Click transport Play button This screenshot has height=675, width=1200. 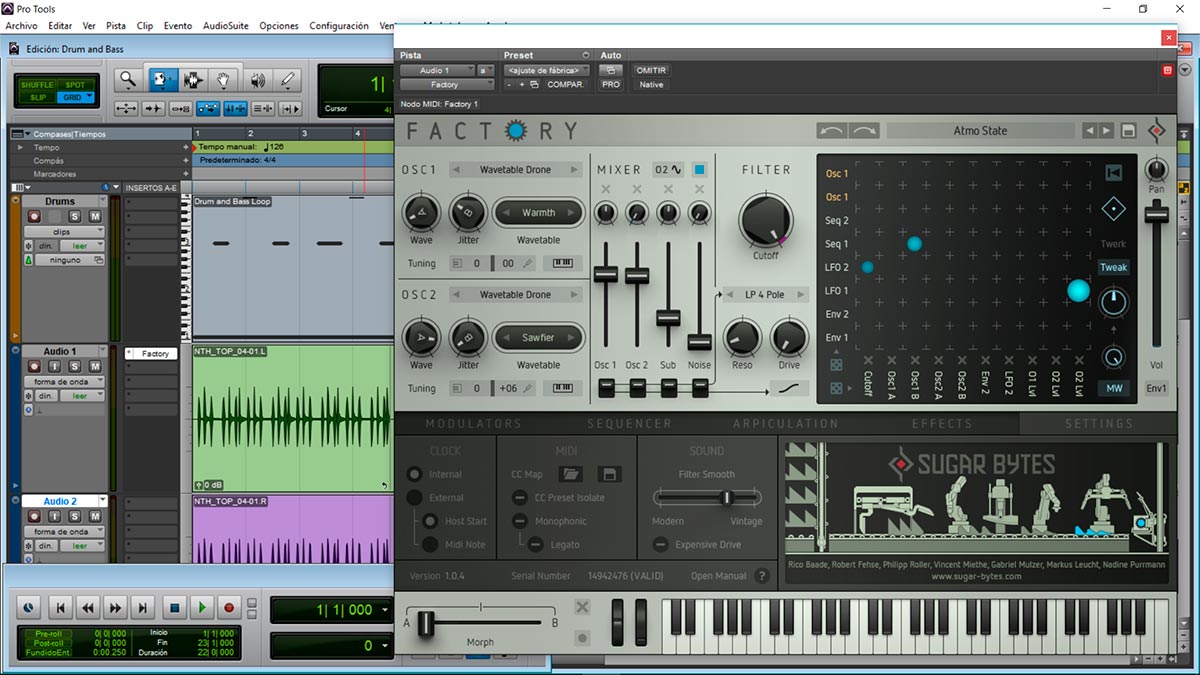pyautogui.click(x=201, y=607)
